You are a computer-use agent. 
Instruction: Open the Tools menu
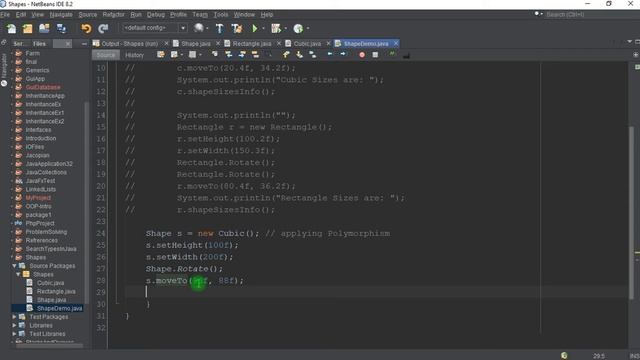(x=221, y=14)
